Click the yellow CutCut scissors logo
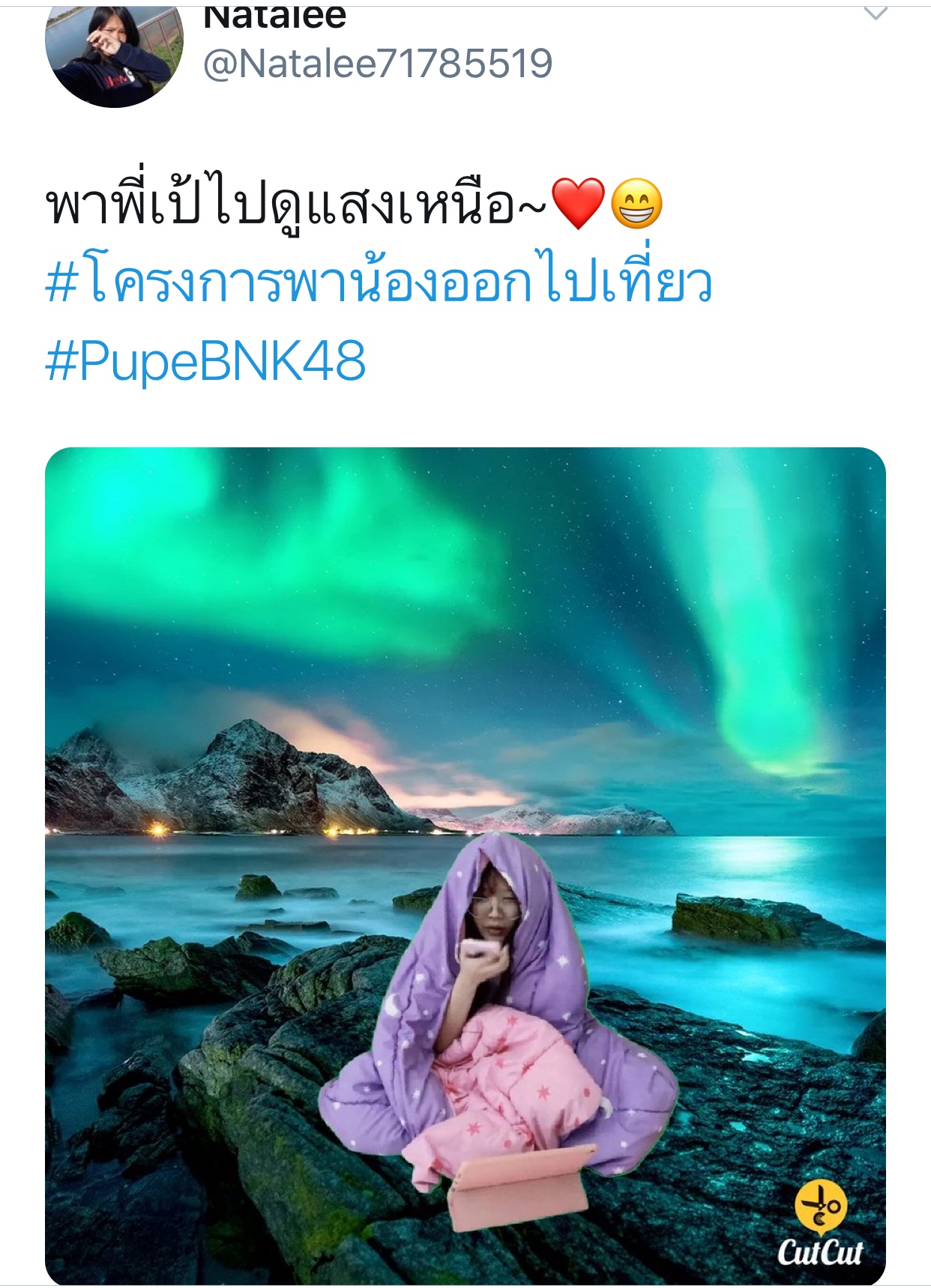 (x=821, y=1207)
